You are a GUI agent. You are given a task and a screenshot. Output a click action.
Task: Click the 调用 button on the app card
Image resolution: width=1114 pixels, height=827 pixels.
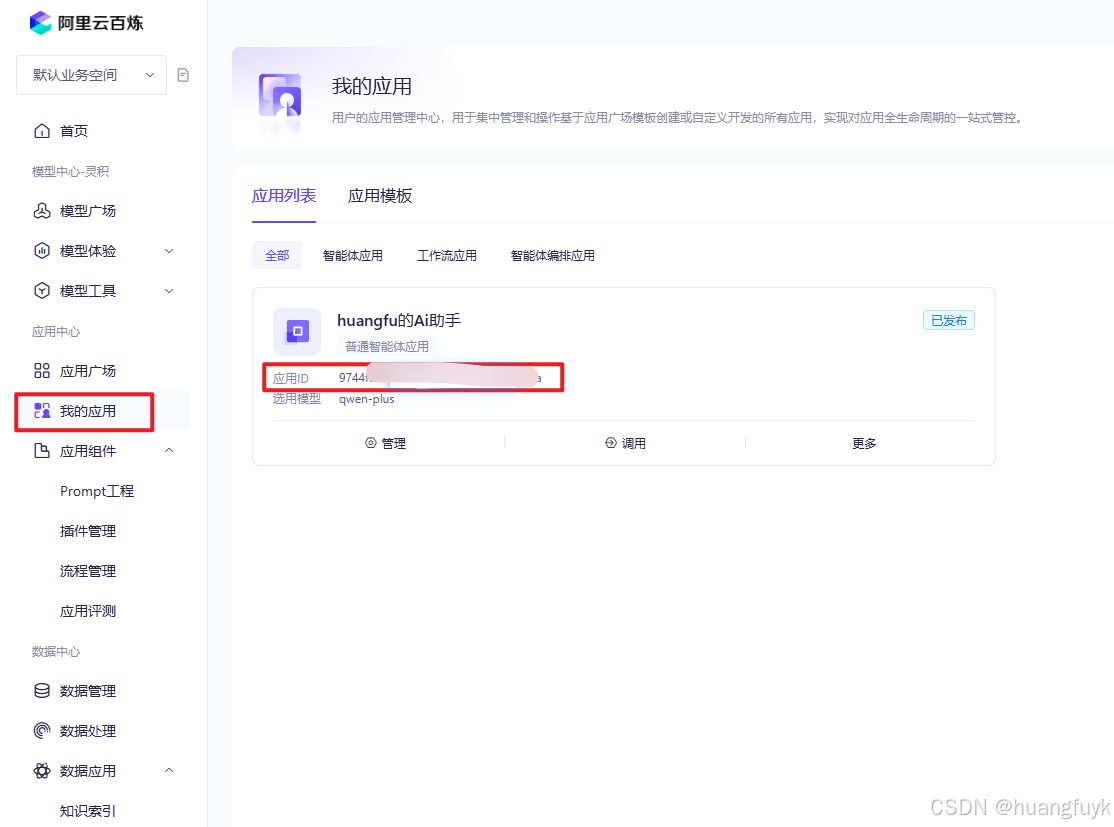625,443
